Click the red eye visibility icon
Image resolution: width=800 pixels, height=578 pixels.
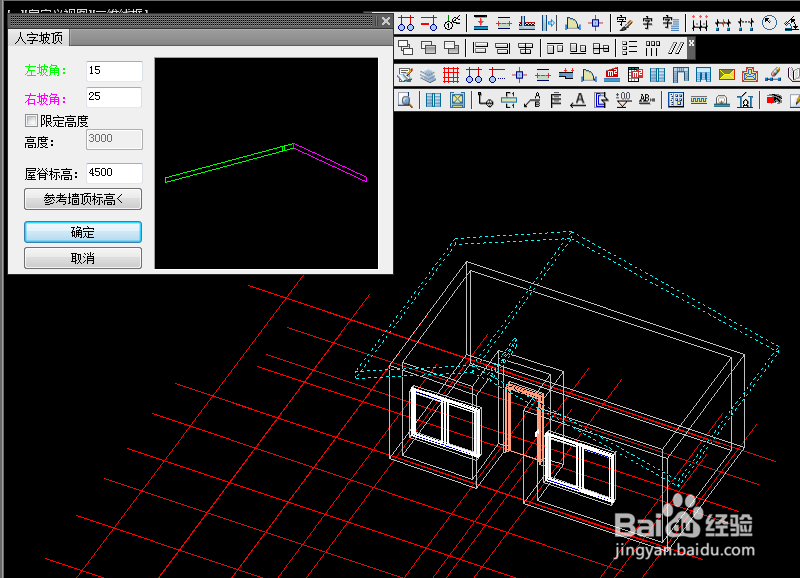pyautogui.click(x=774, y=100)
